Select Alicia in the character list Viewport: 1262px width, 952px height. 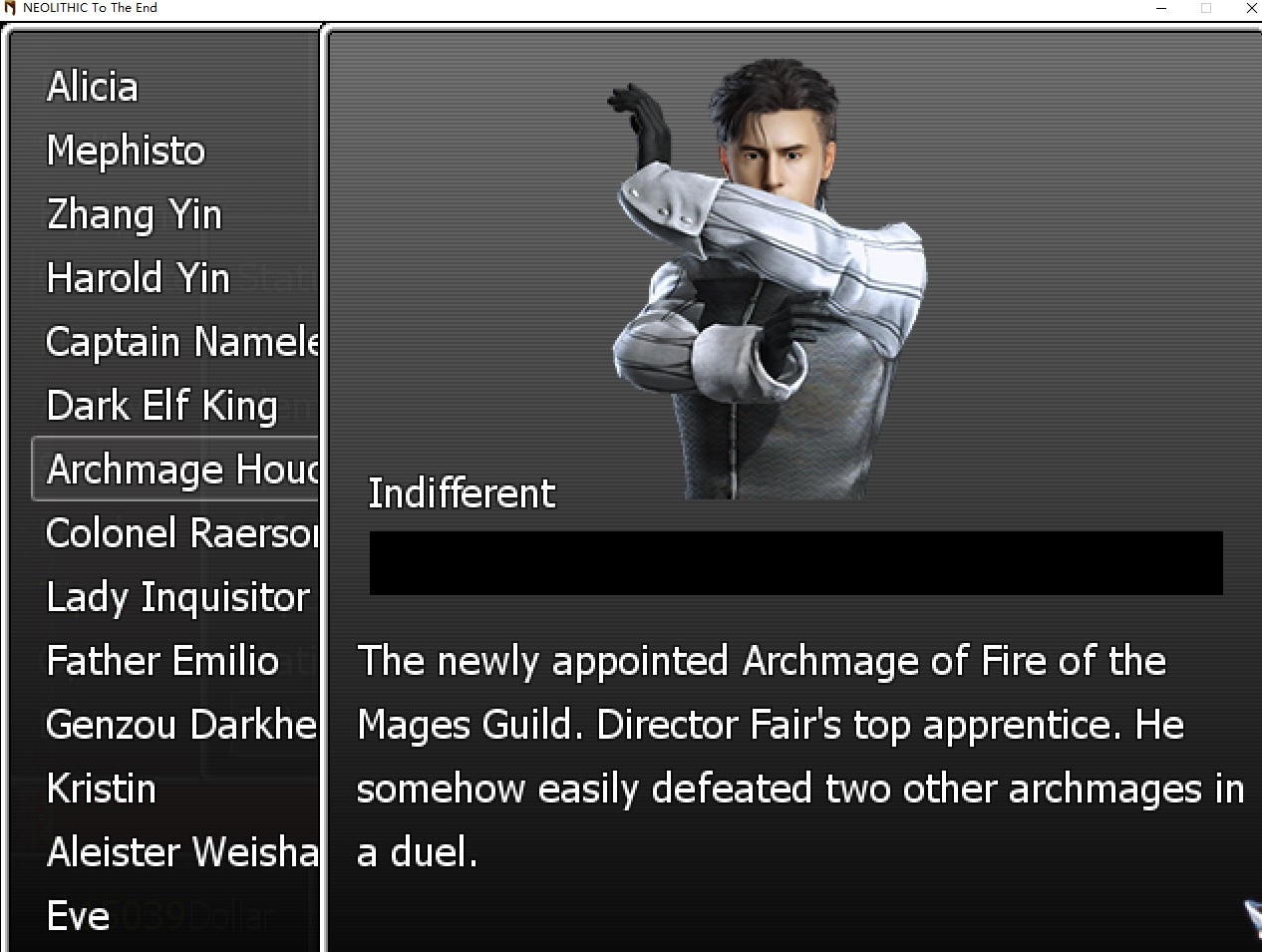pos(93,87)
